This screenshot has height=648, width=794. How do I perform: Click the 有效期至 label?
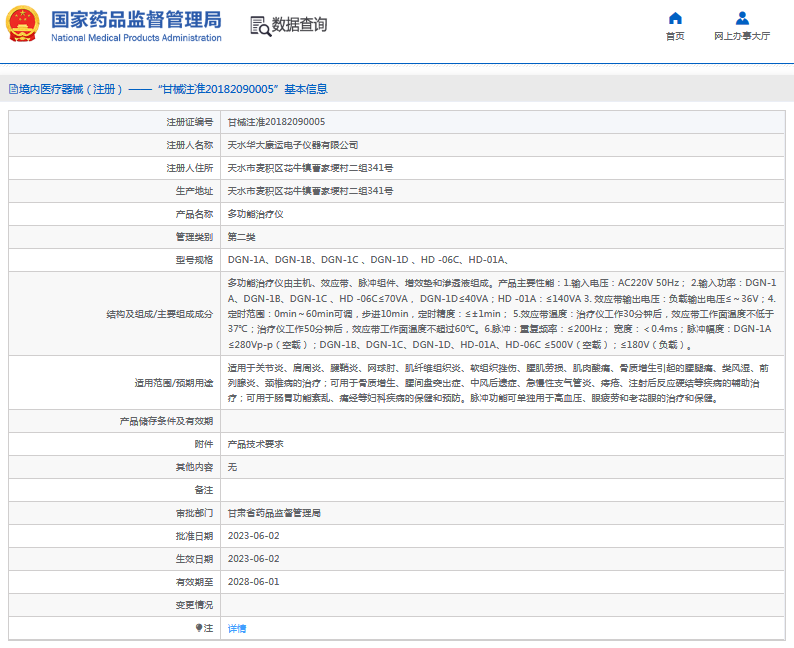tap(194, 582)
